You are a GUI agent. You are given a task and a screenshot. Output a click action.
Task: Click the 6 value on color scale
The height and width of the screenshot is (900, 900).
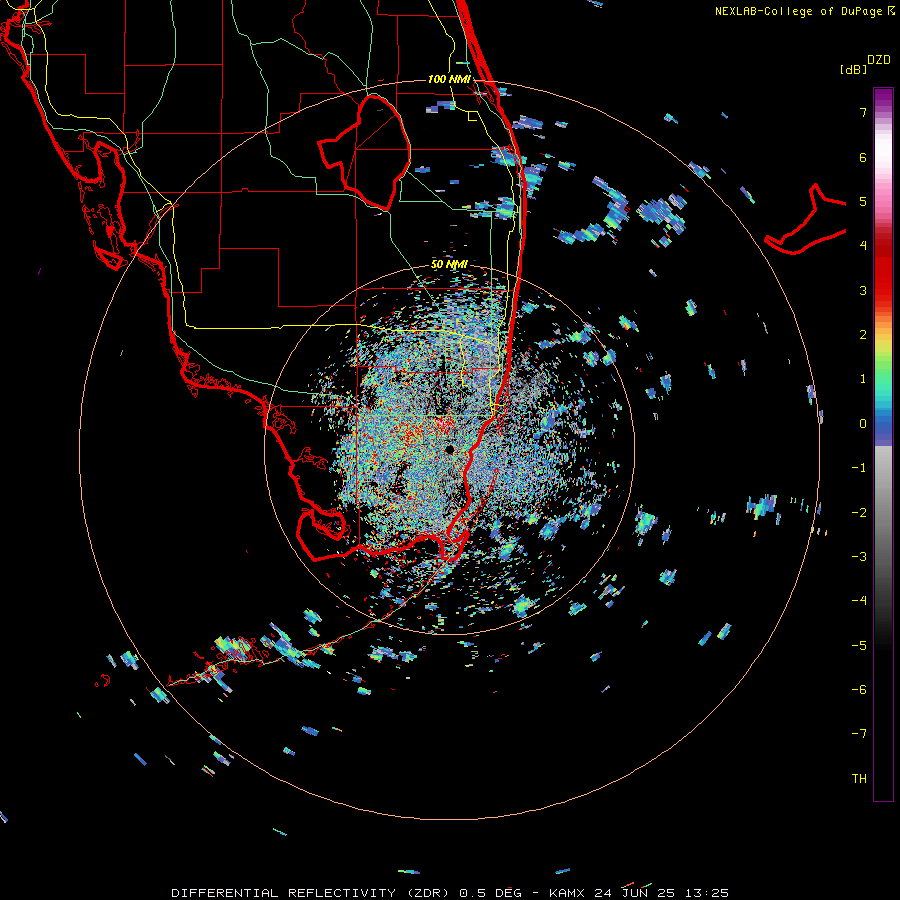click(x=863, y=157)
